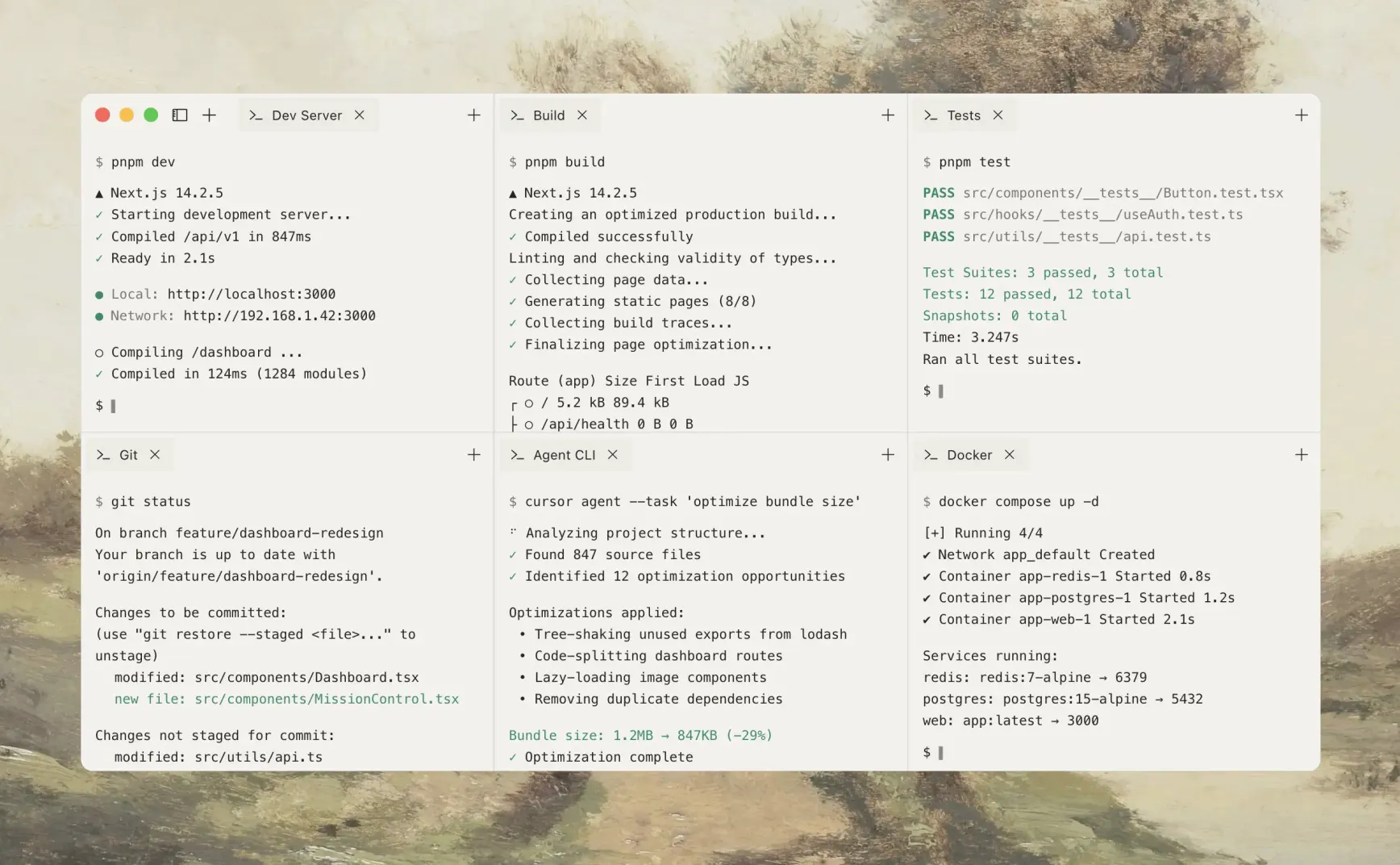Close the Git terminal tab
This screenshot has height=865, width=1400.
coord(155,455)
